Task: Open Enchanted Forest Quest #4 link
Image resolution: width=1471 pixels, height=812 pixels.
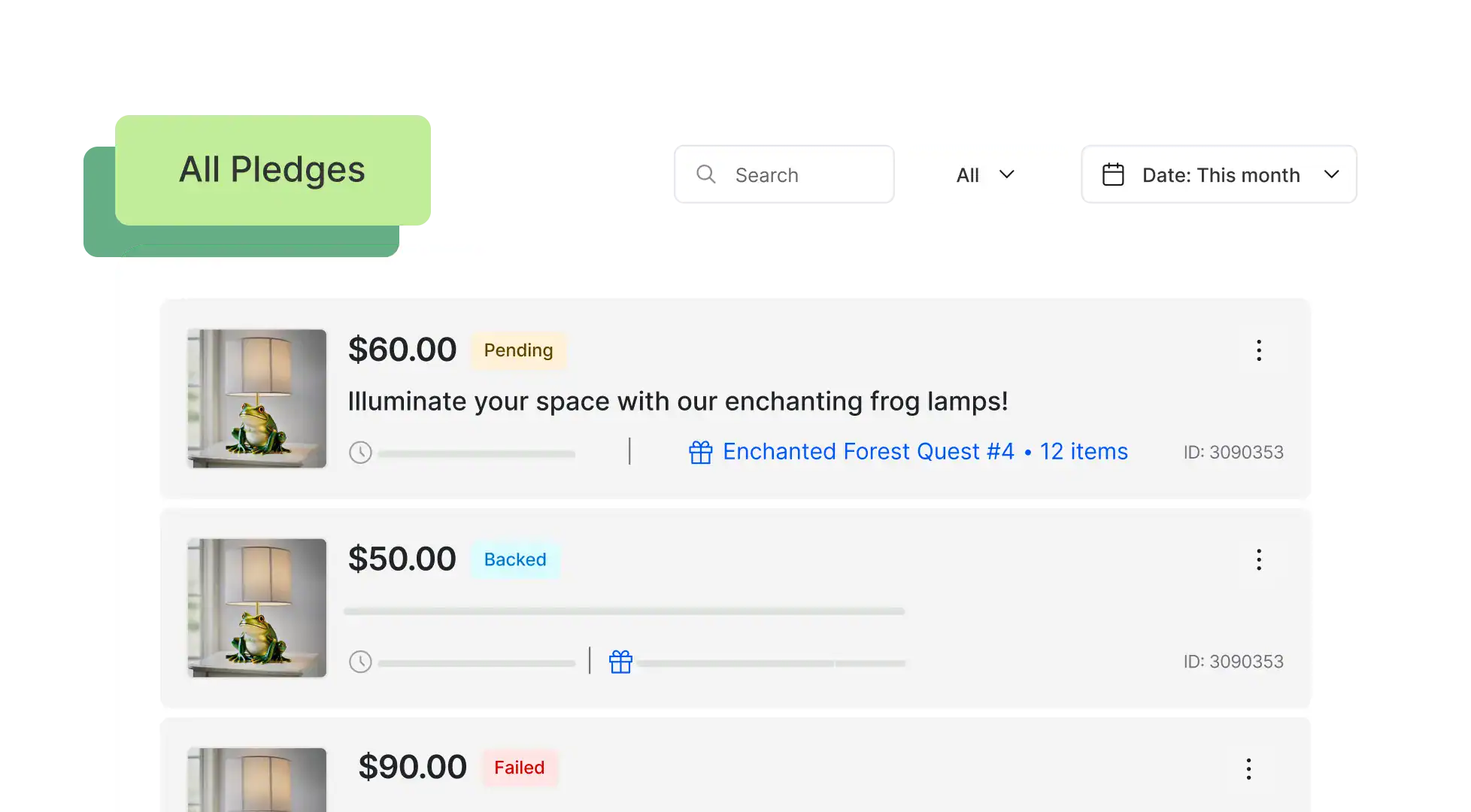Action: pos(868,452)
